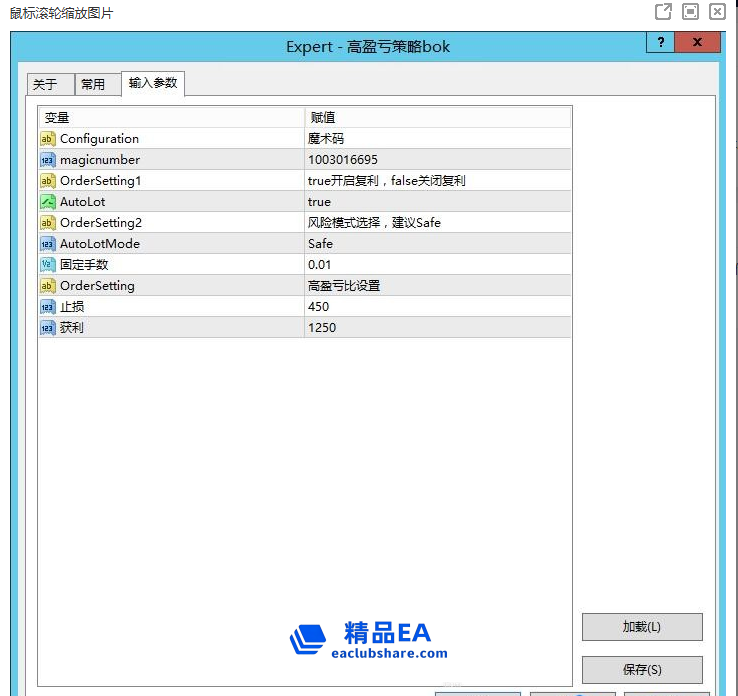Click the boolean icon beside AutoLot
This screenshot has height=696, width=738.
click(x=48, y=202)
